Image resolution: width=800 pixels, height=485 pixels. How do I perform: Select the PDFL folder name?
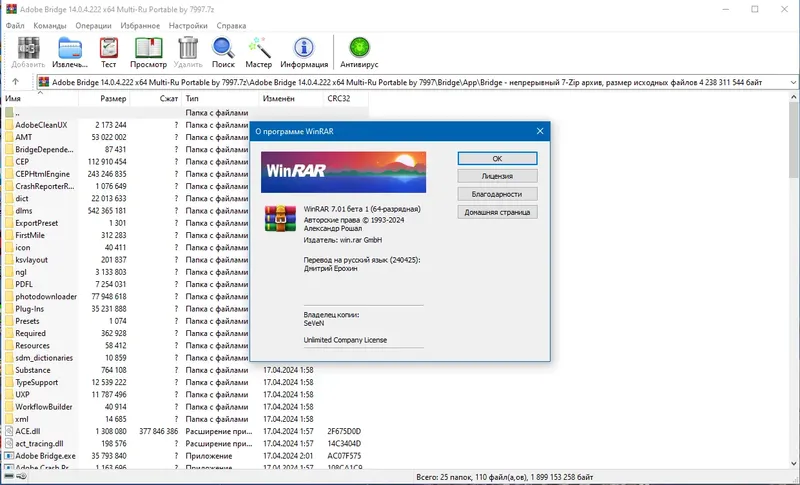[24, 284]
